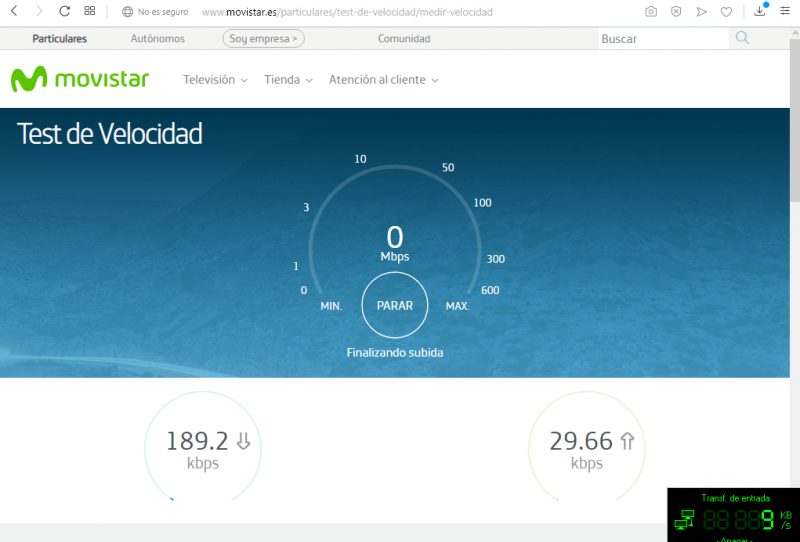
Task: Click the network monitor computers icon
Action: [x=684, y=520]
